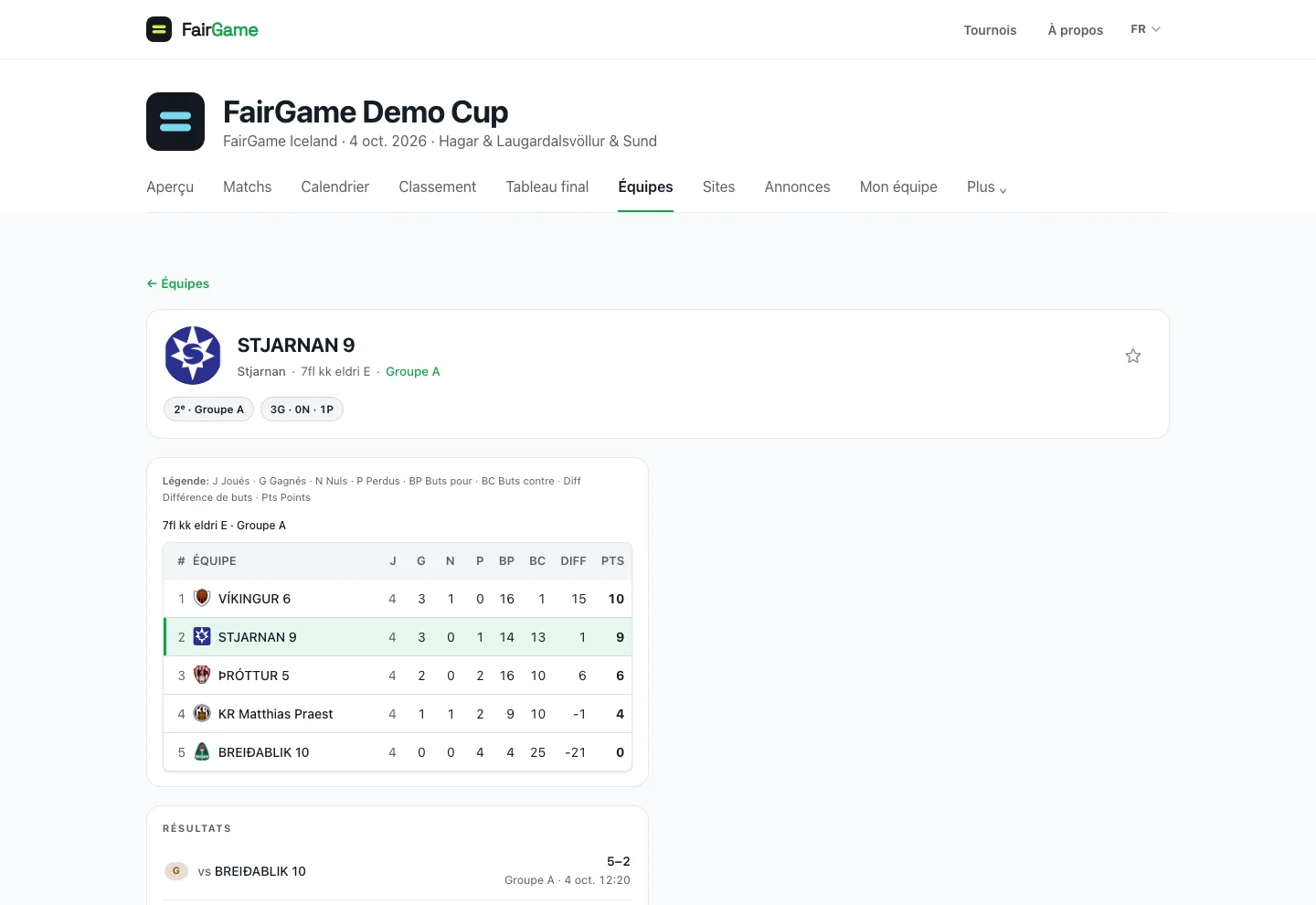Image resolution: width=1316 pixels, height=905 pixels.
Task: Expand the Plus menu in tournament tabs
Action: click(x=987, y=187)
